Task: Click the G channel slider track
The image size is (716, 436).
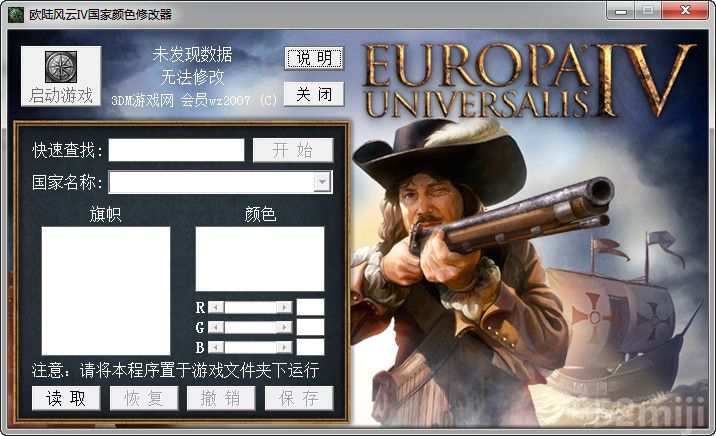Action: (250, 327)
